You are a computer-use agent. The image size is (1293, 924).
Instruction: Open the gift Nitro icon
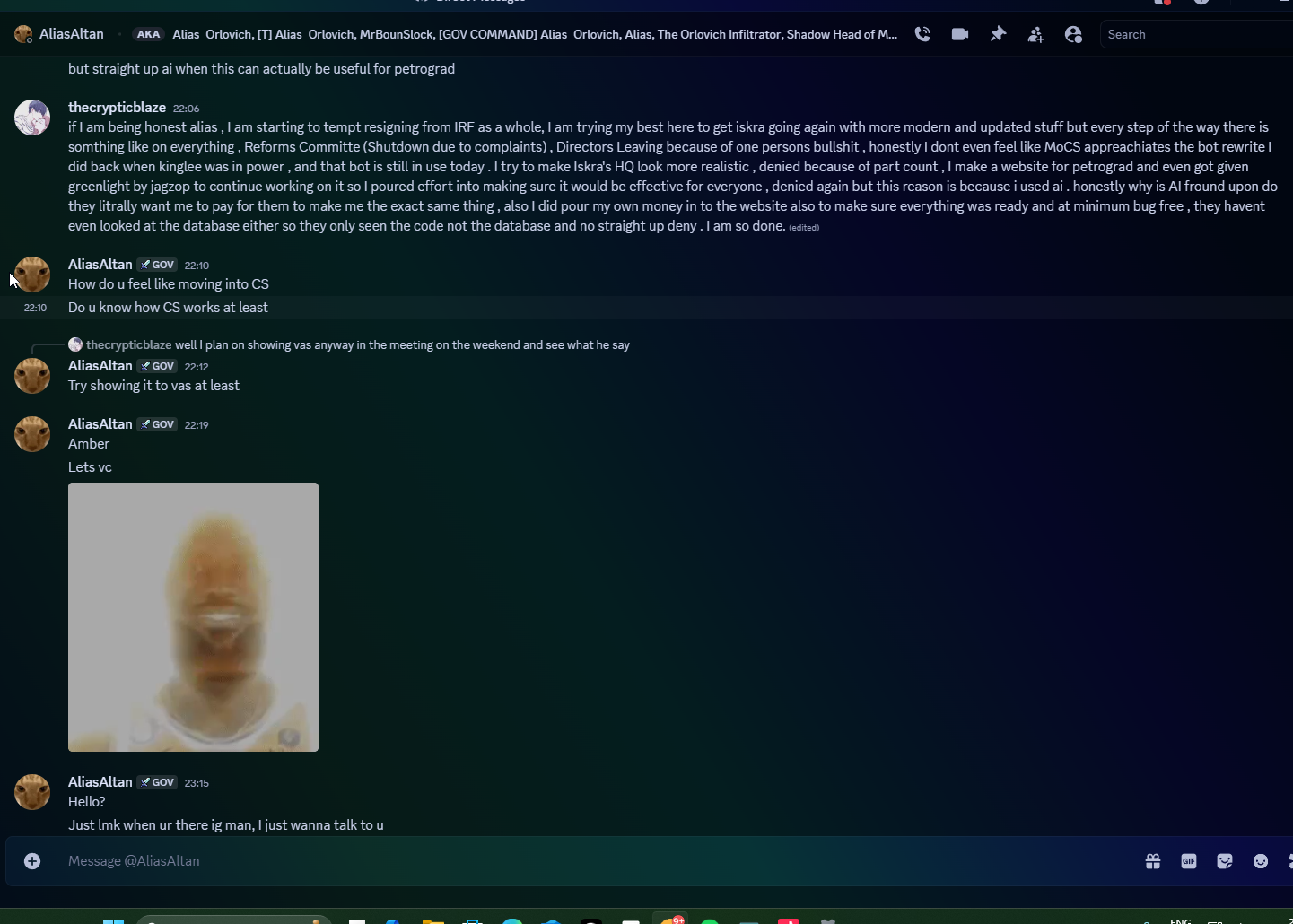click(x=1153, y=861)
